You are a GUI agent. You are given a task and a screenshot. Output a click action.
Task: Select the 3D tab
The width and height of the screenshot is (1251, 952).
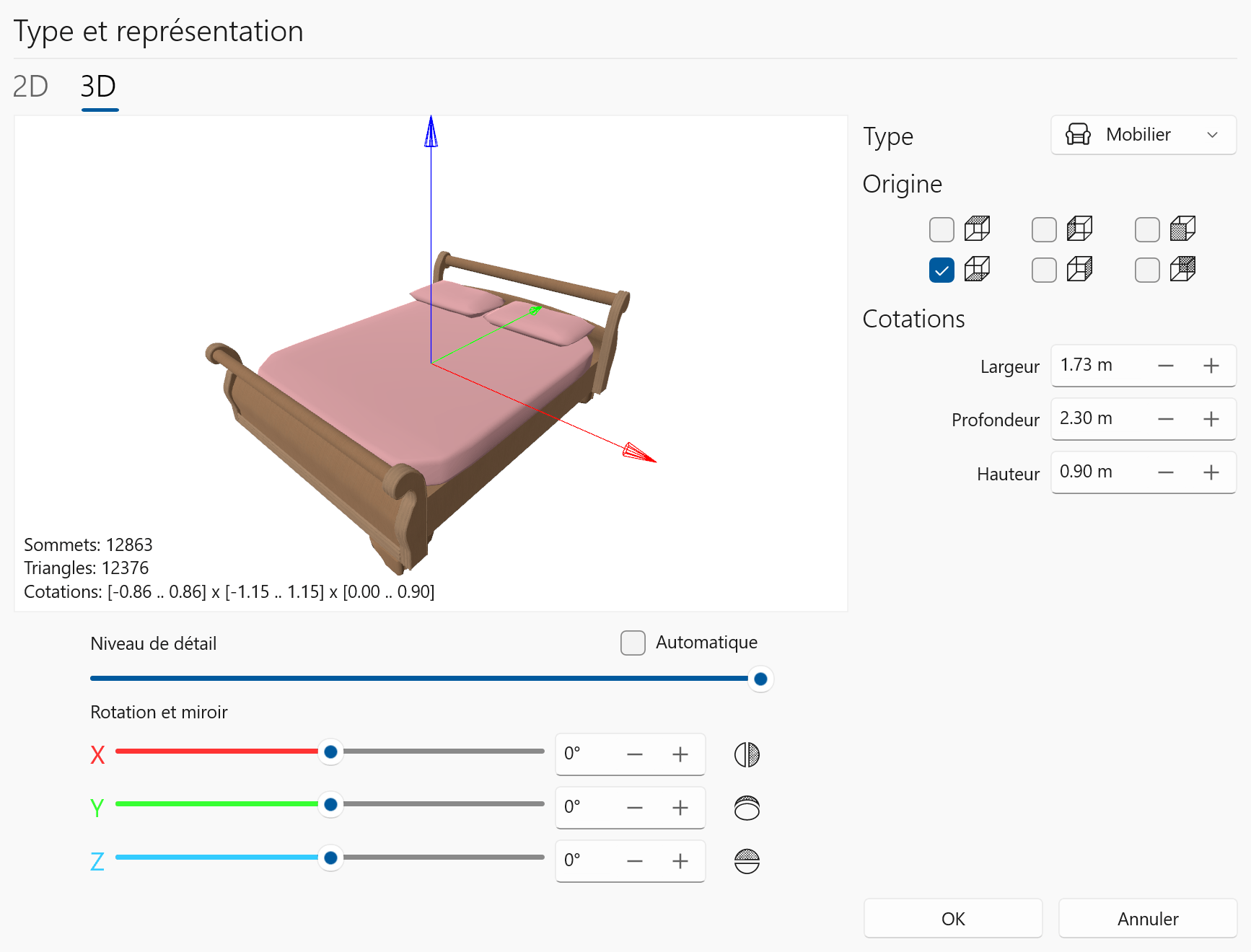pyautogui.click(x=98, y=87)
